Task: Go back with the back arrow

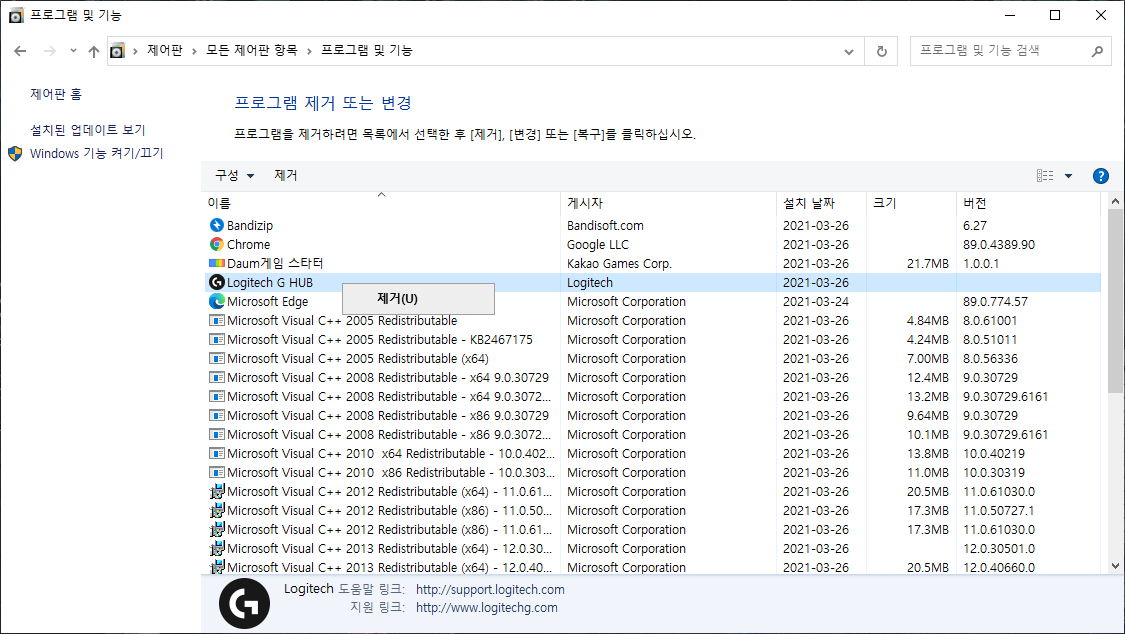Action: coord(20,51)
